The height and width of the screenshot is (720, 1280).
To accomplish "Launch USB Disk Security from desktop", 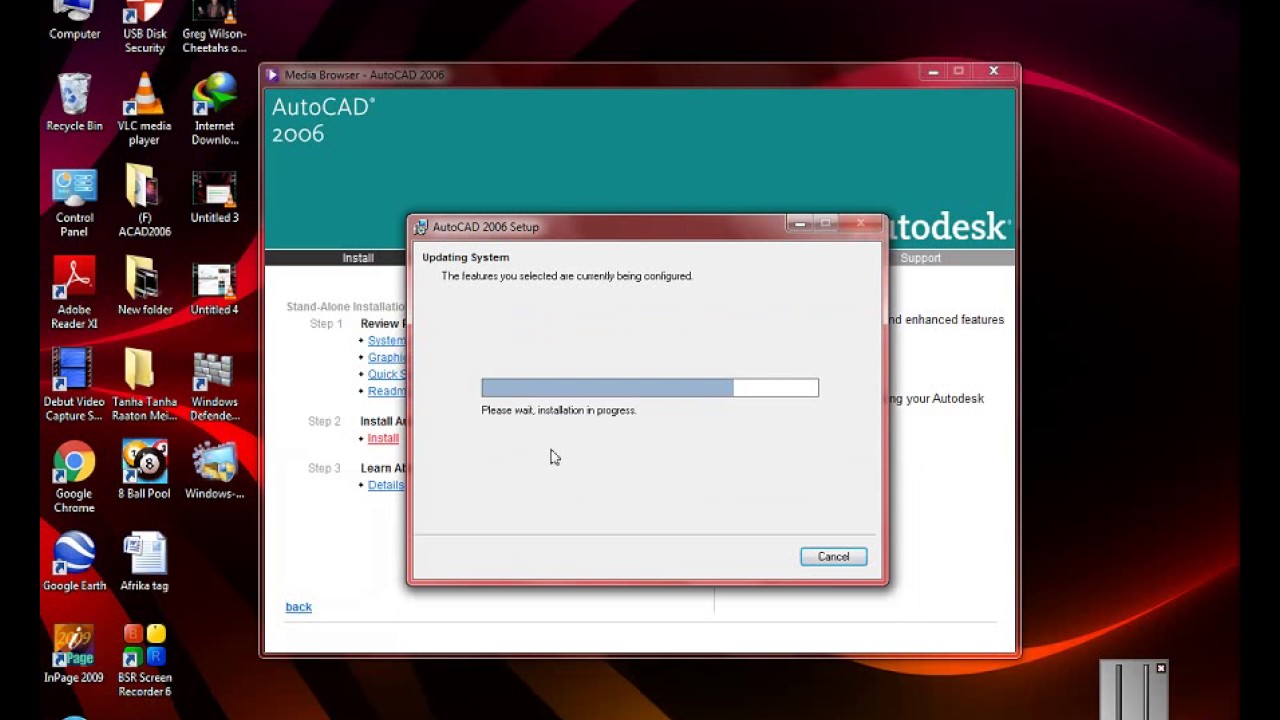I will click(144, 28).
